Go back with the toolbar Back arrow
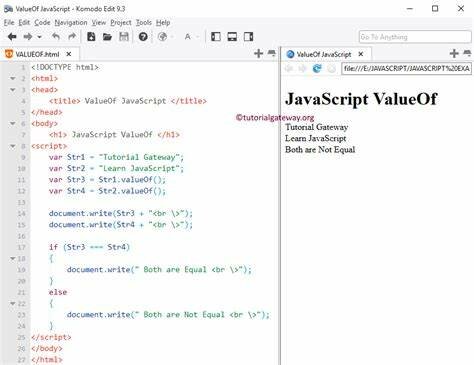The image size is (474, 365). 12,37
